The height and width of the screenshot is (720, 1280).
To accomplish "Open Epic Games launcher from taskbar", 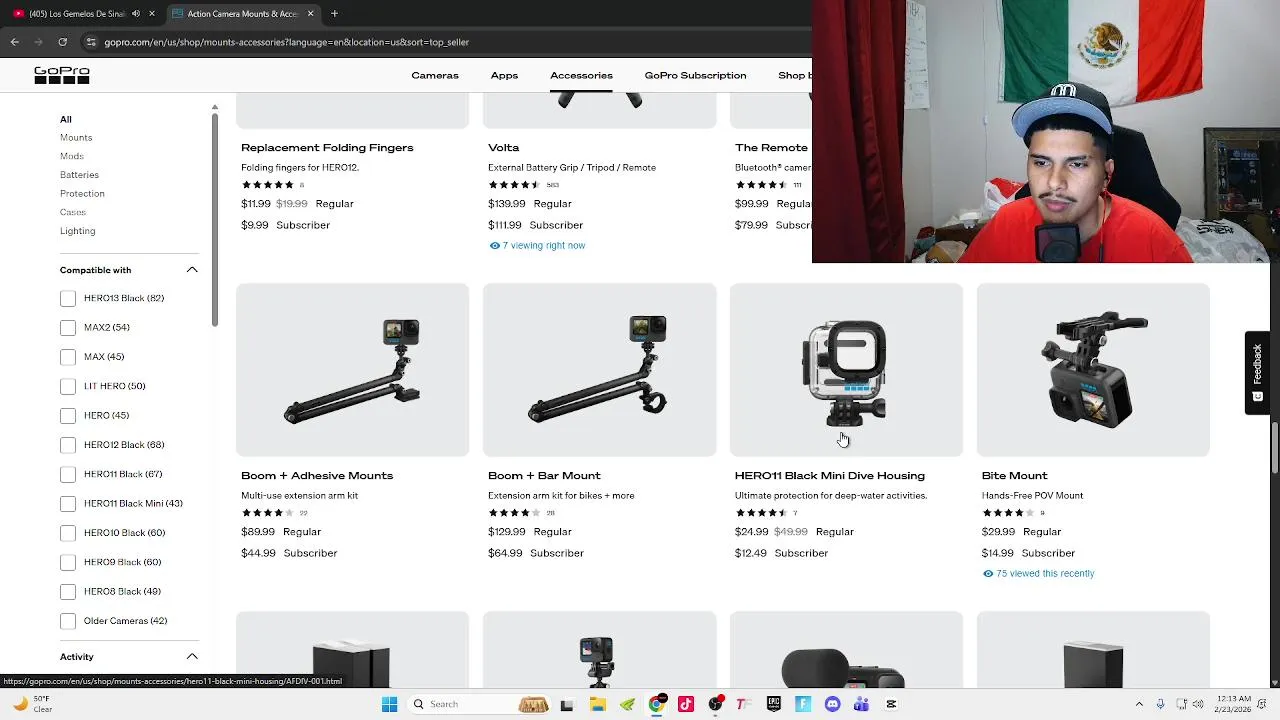I will (774, 704).
